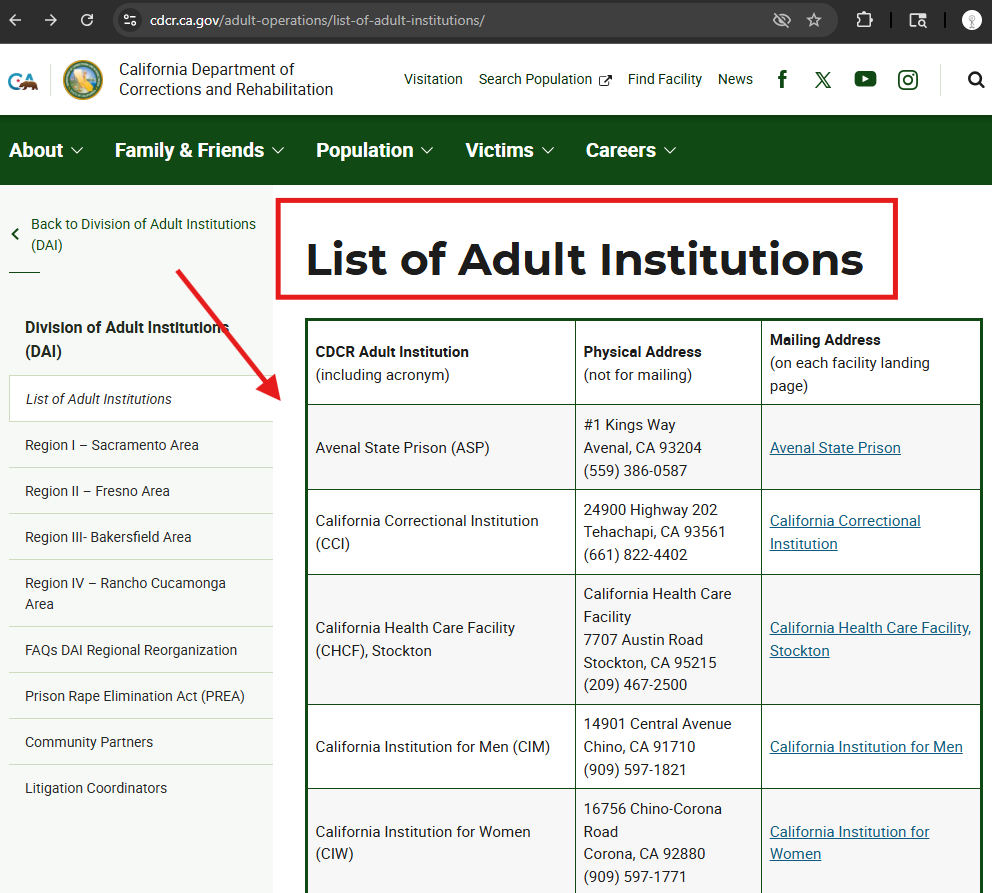Viewport: 992px width, 893px height.
Task: Go back to Division of Adult Institutions (DAI)
Action: pyautogui.click(x=143, y=234)
